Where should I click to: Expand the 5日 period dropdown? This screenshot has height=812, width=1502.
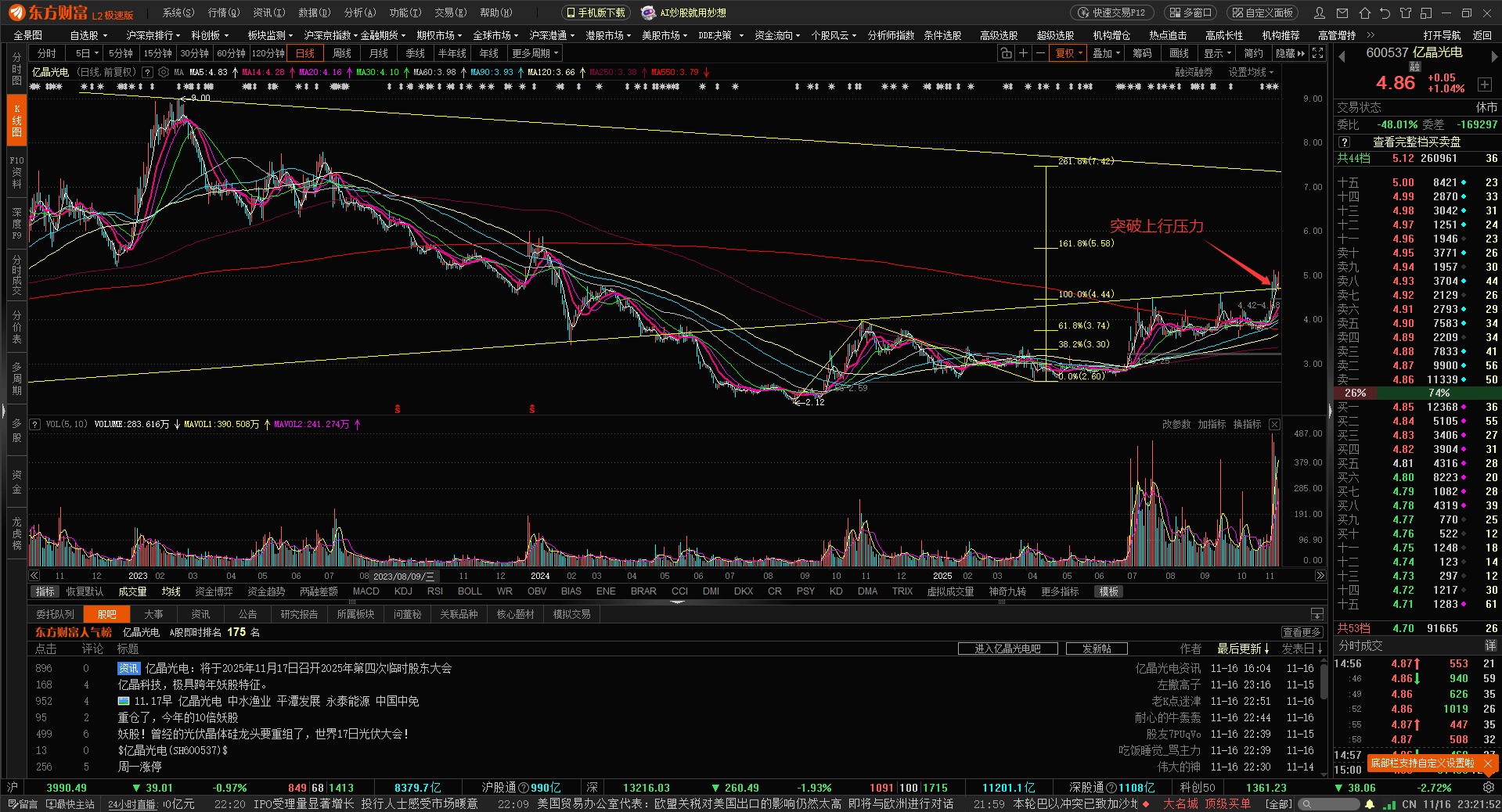click(87, 53)
